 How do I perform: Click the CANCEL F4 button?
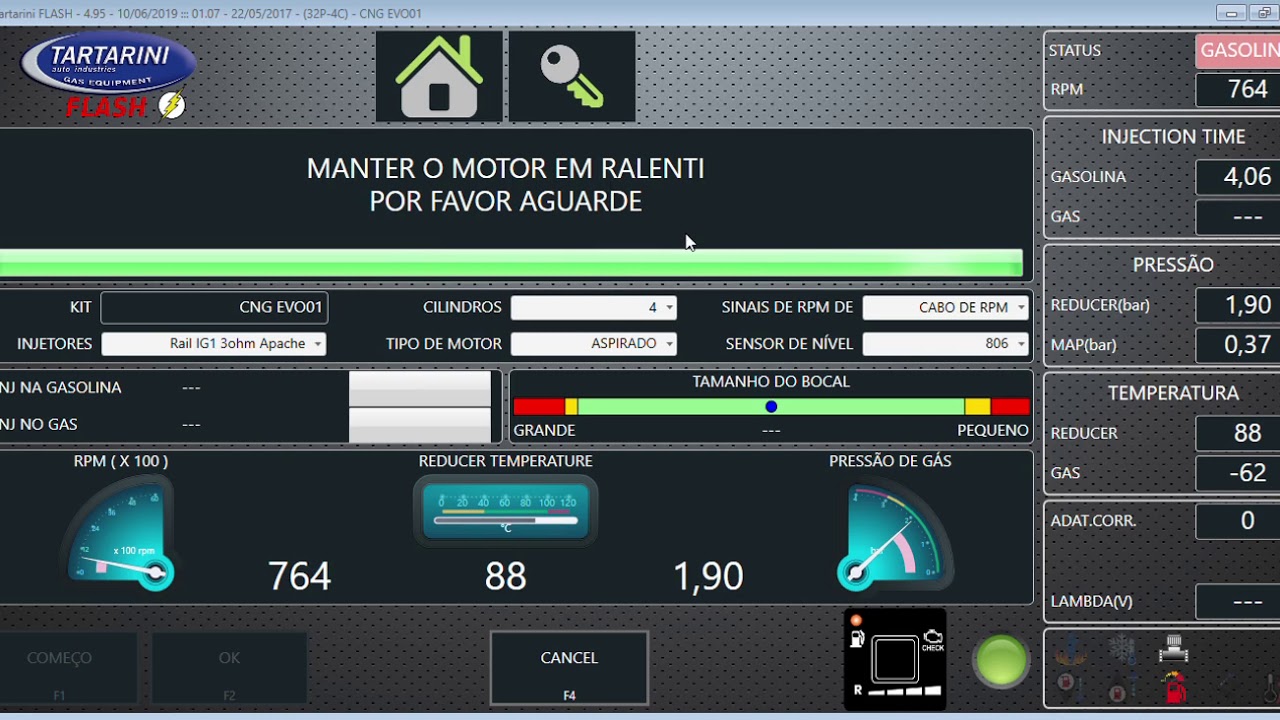[569, 668]
